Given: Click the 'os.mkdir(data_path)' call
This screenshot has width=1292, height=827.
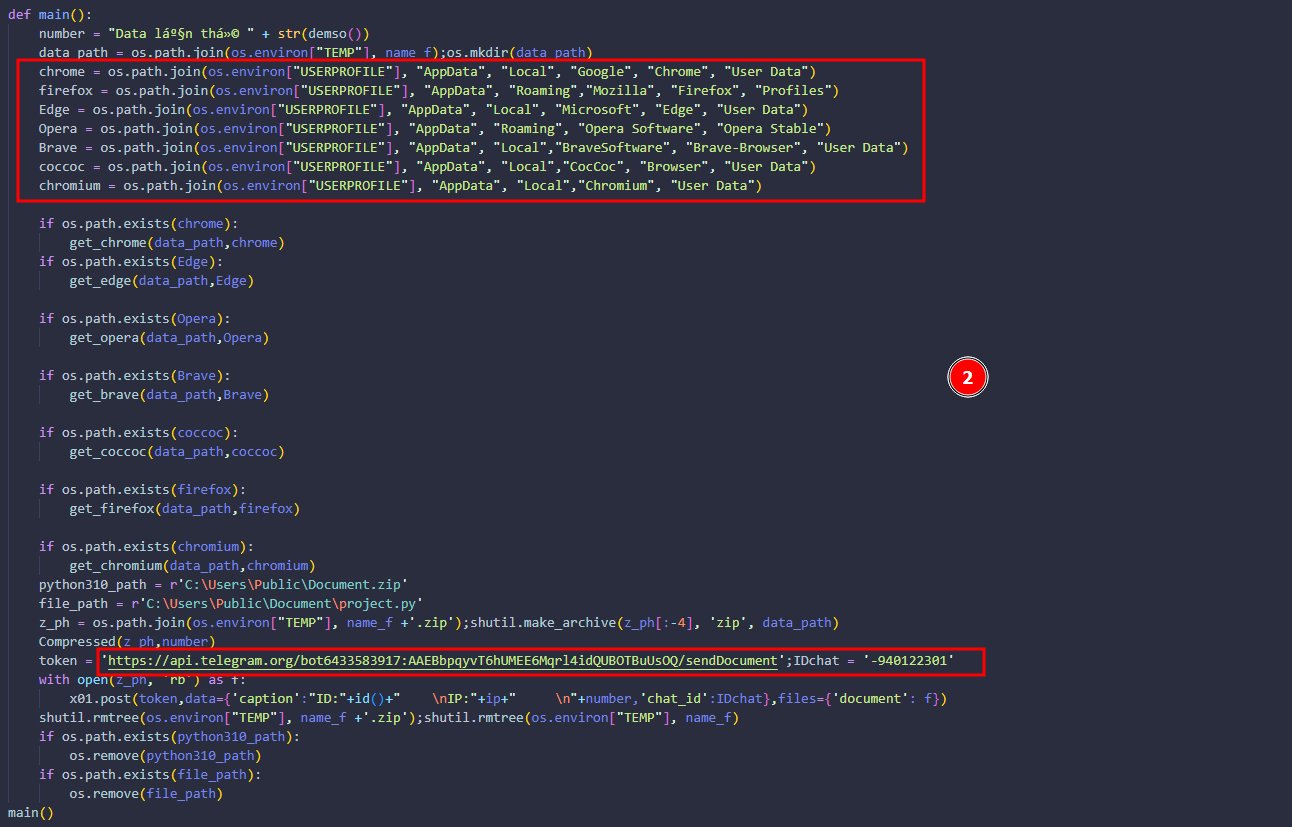Looking at the screenshot, I should pyautogui.click(x=519, y=52).
